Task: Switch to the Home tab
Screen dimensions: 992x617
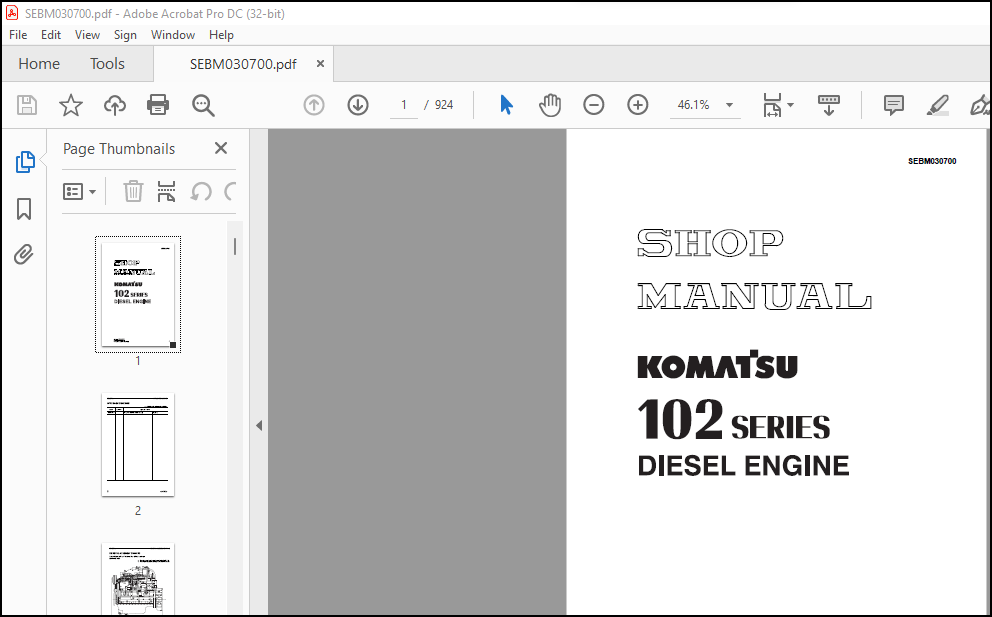Action: click(x=39, y=64)
